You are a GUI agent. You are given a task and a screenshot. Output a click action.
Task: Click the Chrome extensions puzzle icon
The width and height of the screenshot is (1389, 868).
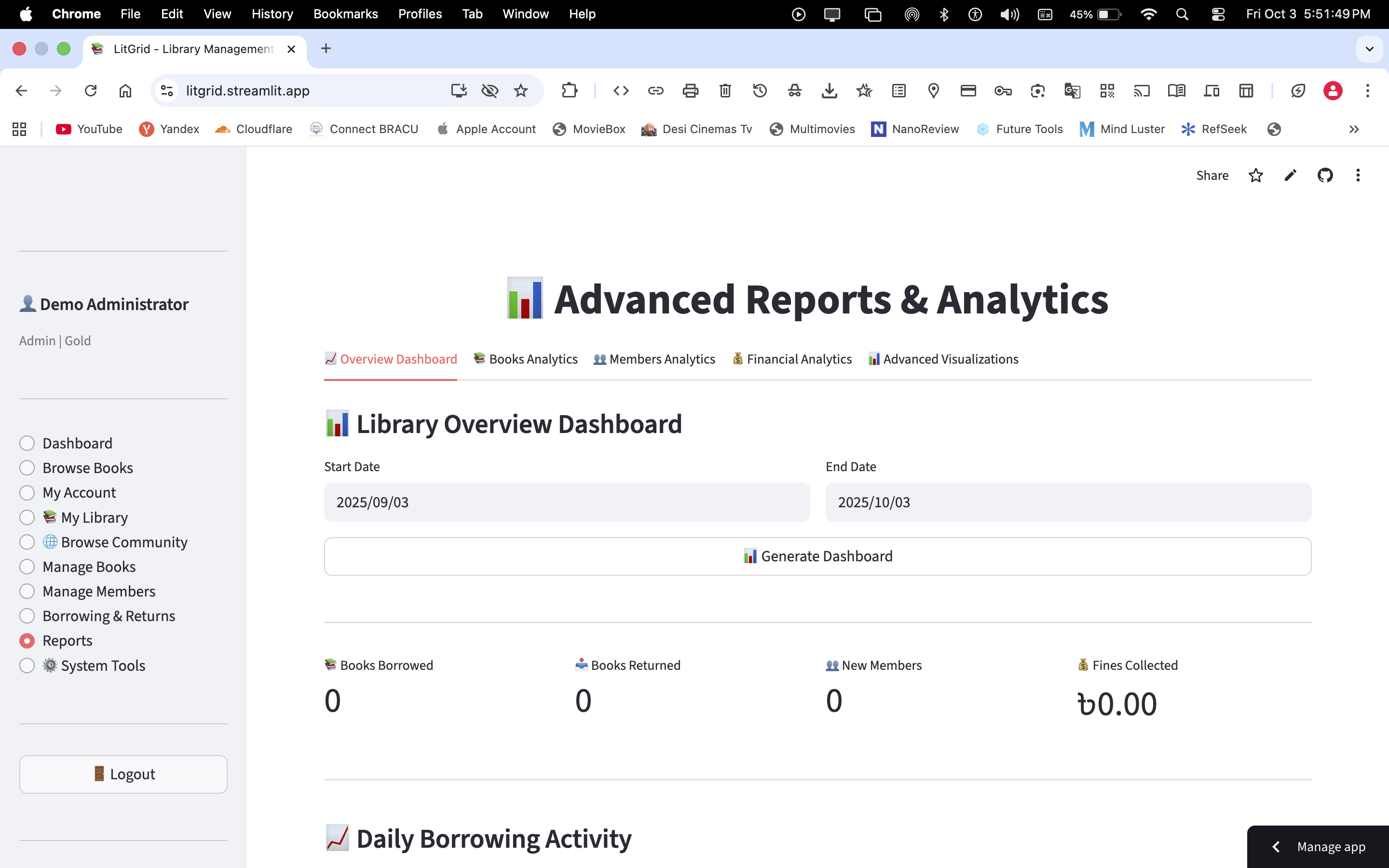569,91
